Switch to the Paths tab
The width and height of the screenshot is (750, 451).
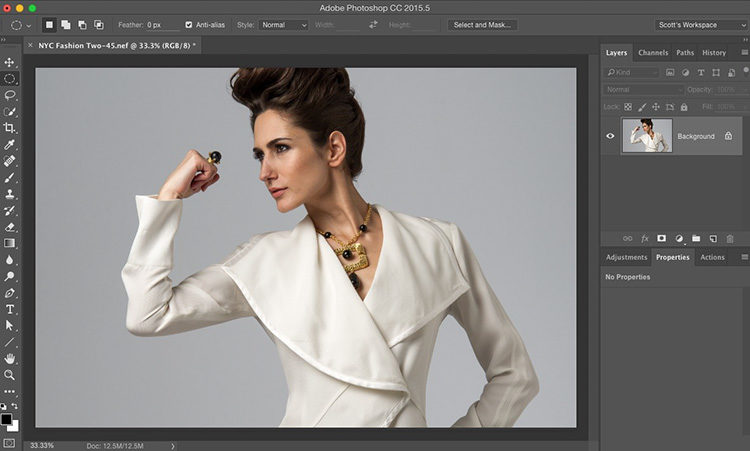click(685, 53)
